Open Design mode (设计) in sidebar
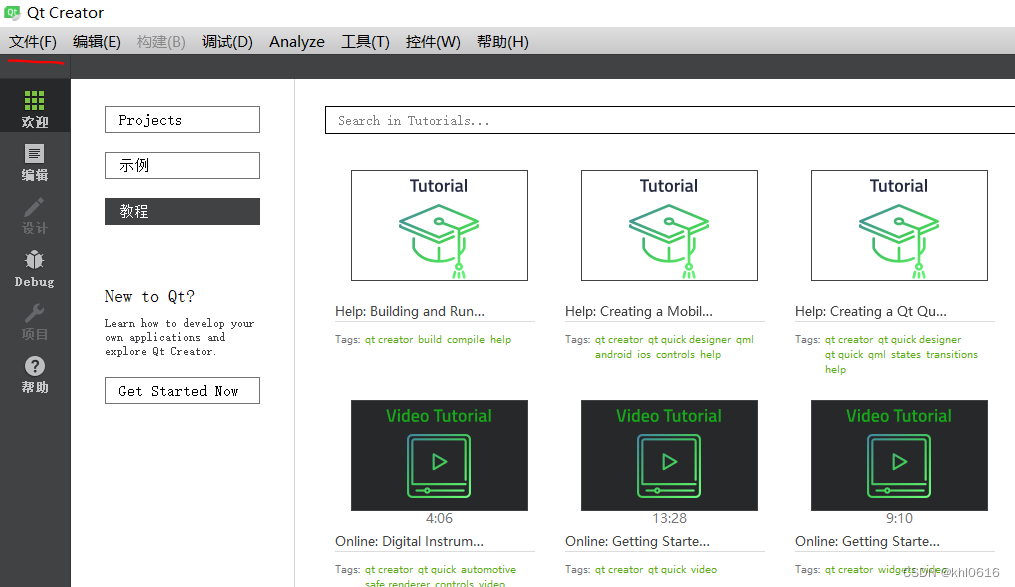Viewport: 1015px width, 587px height. [x=35, y=216]
